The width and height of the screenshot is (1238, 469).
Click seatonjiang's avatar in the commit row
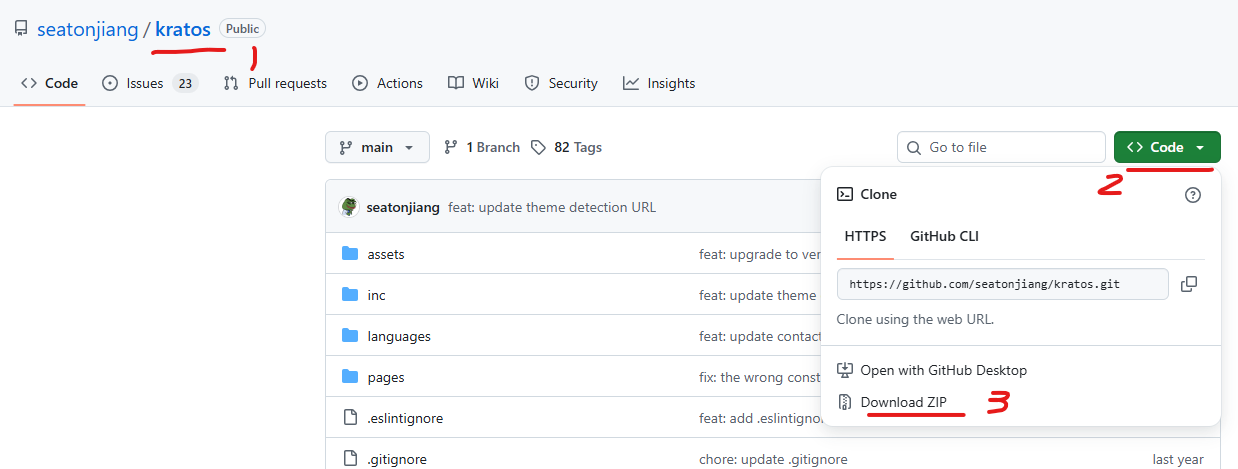[x=349, y=207]
